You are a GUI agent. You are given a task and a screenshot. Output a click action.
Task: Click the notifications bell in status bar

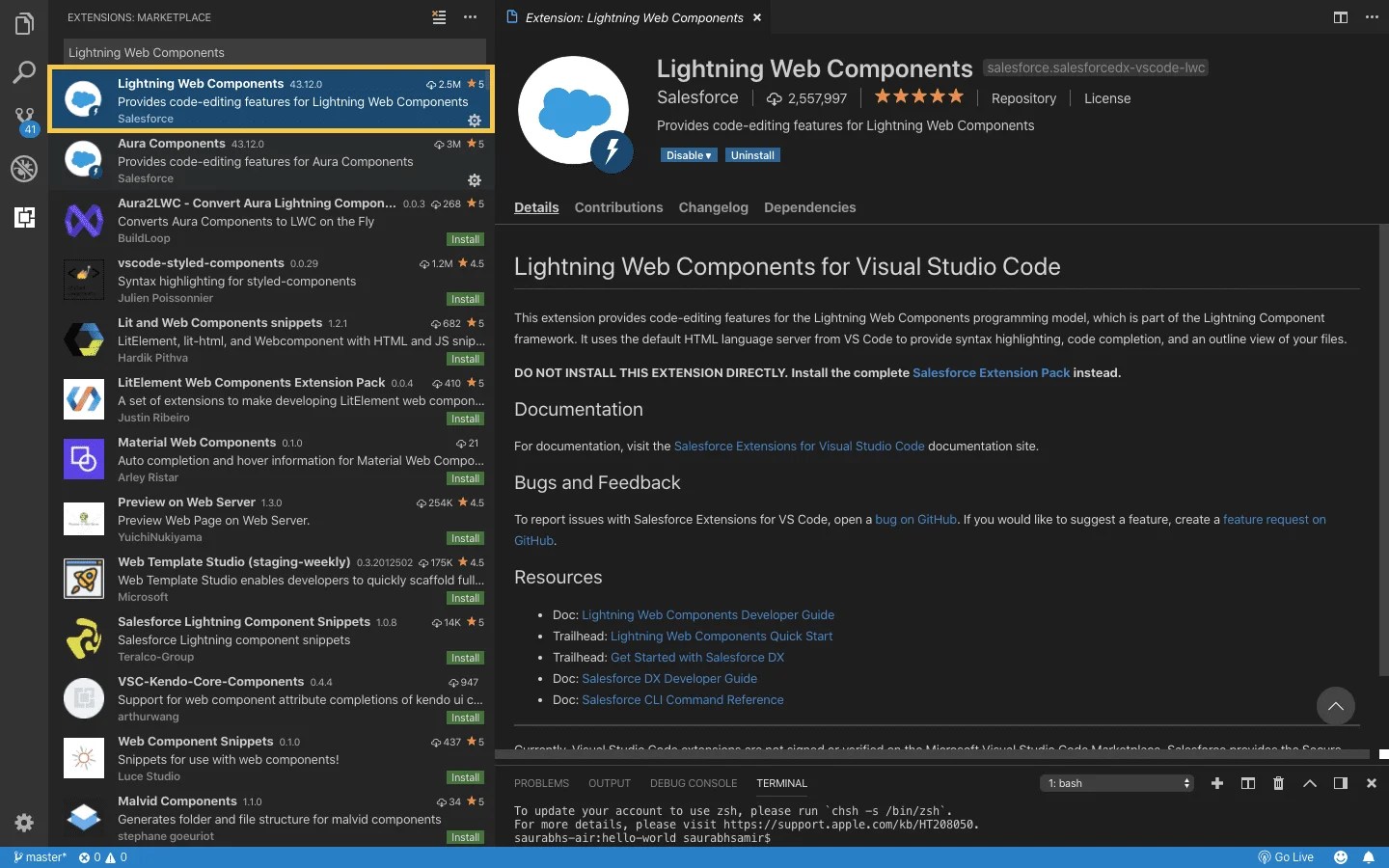[x=1371, y=856]
